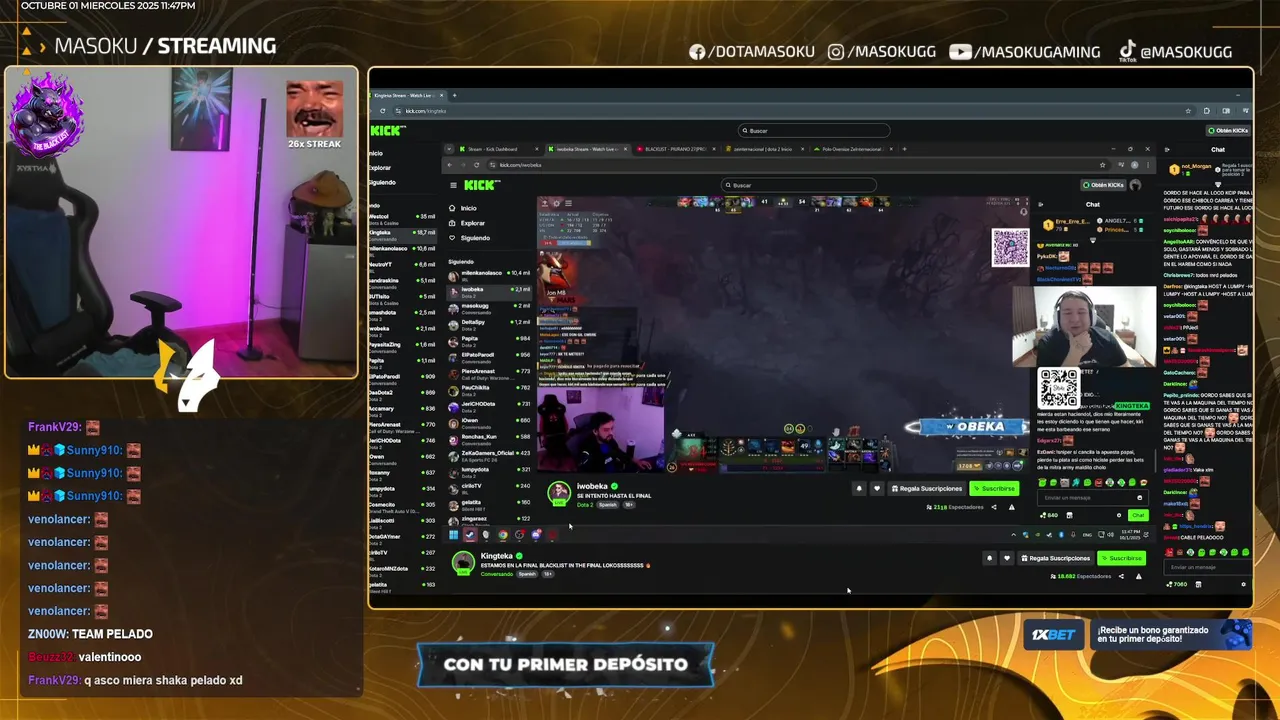Go back in inner iwobeka browser window
The height and width of the screenshot is (720, 1280).
(450, 165)
